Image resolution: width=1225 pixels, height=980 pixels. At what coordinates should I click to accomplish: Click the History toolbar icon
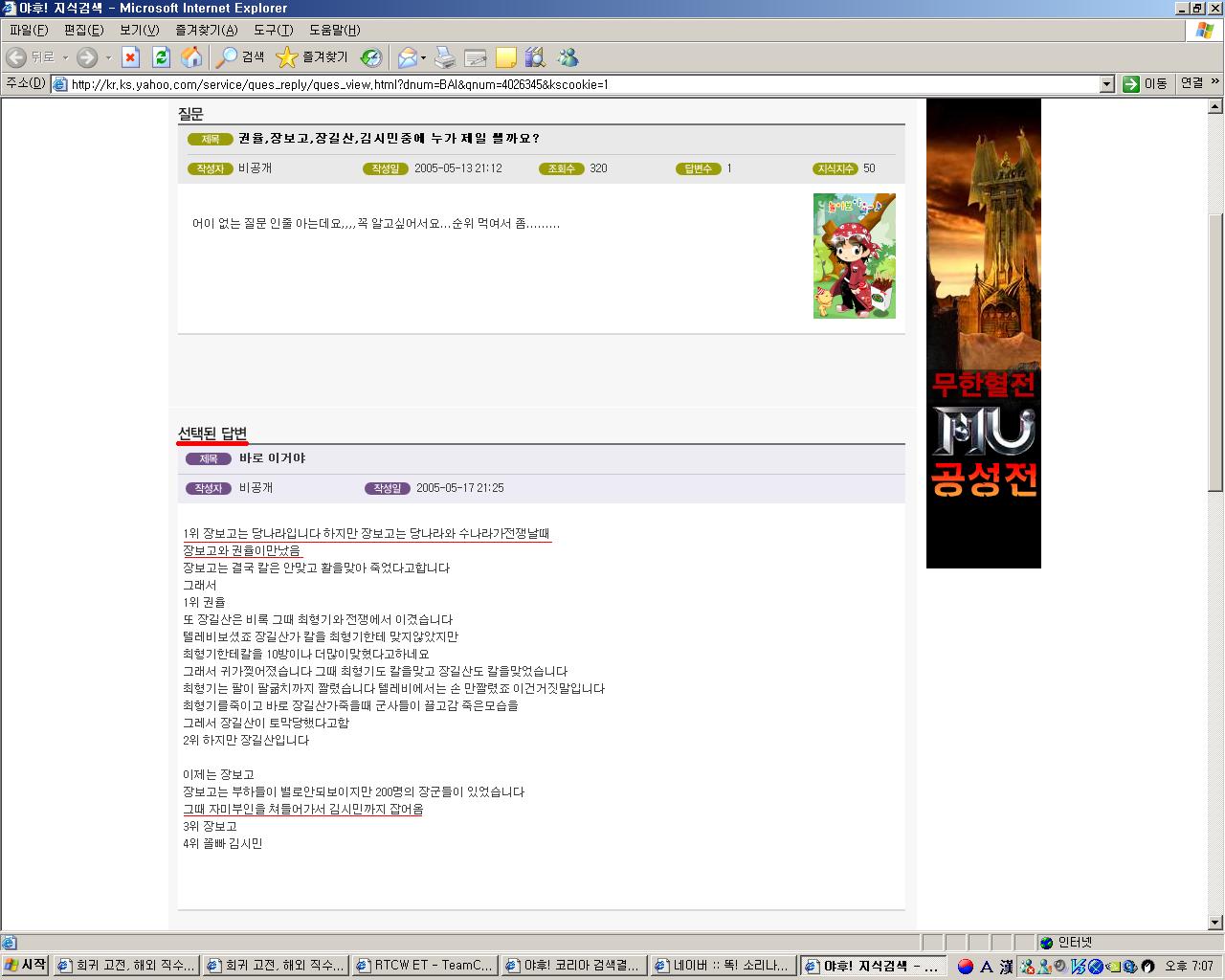(371, 57)
